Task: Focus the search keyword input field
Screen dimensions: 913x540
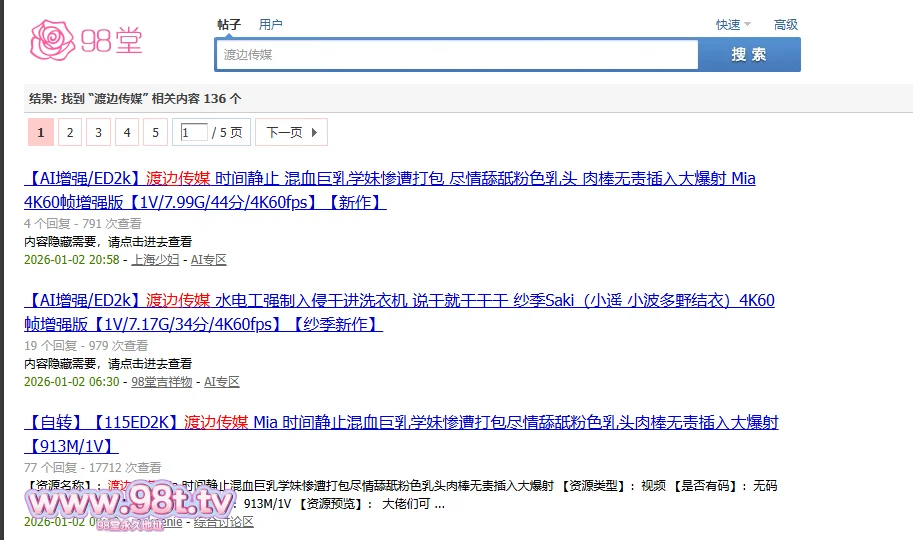Action: pyautogui.click(x=456, y=55)
